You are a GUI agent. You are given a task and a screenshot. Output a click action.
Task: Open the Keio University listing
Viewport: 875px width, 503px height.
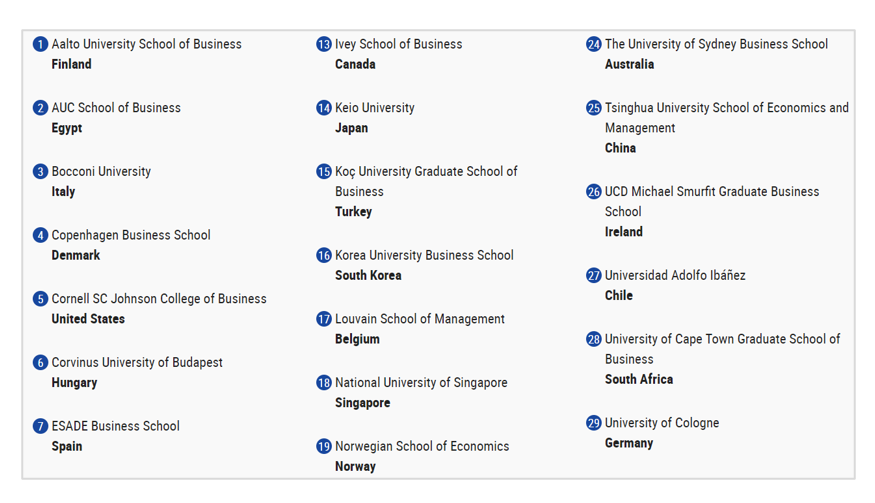pos(374,108)
